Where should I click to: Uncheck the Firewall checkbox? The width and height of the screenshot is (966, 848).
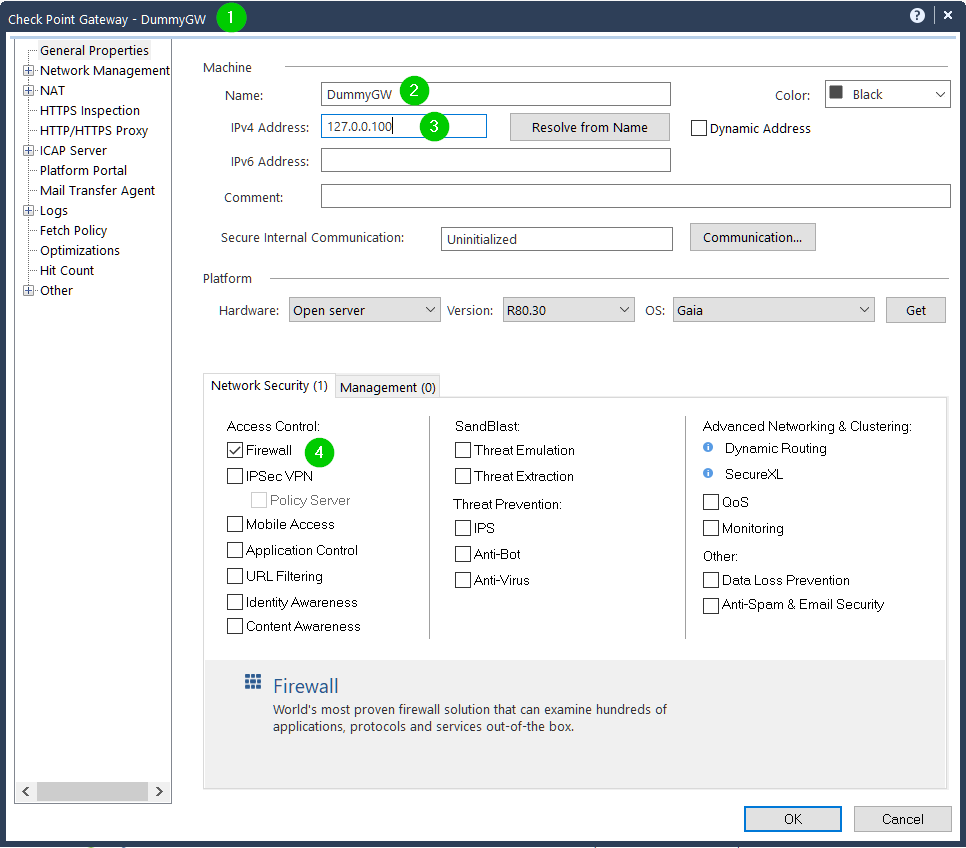click(x=235, y=450)
